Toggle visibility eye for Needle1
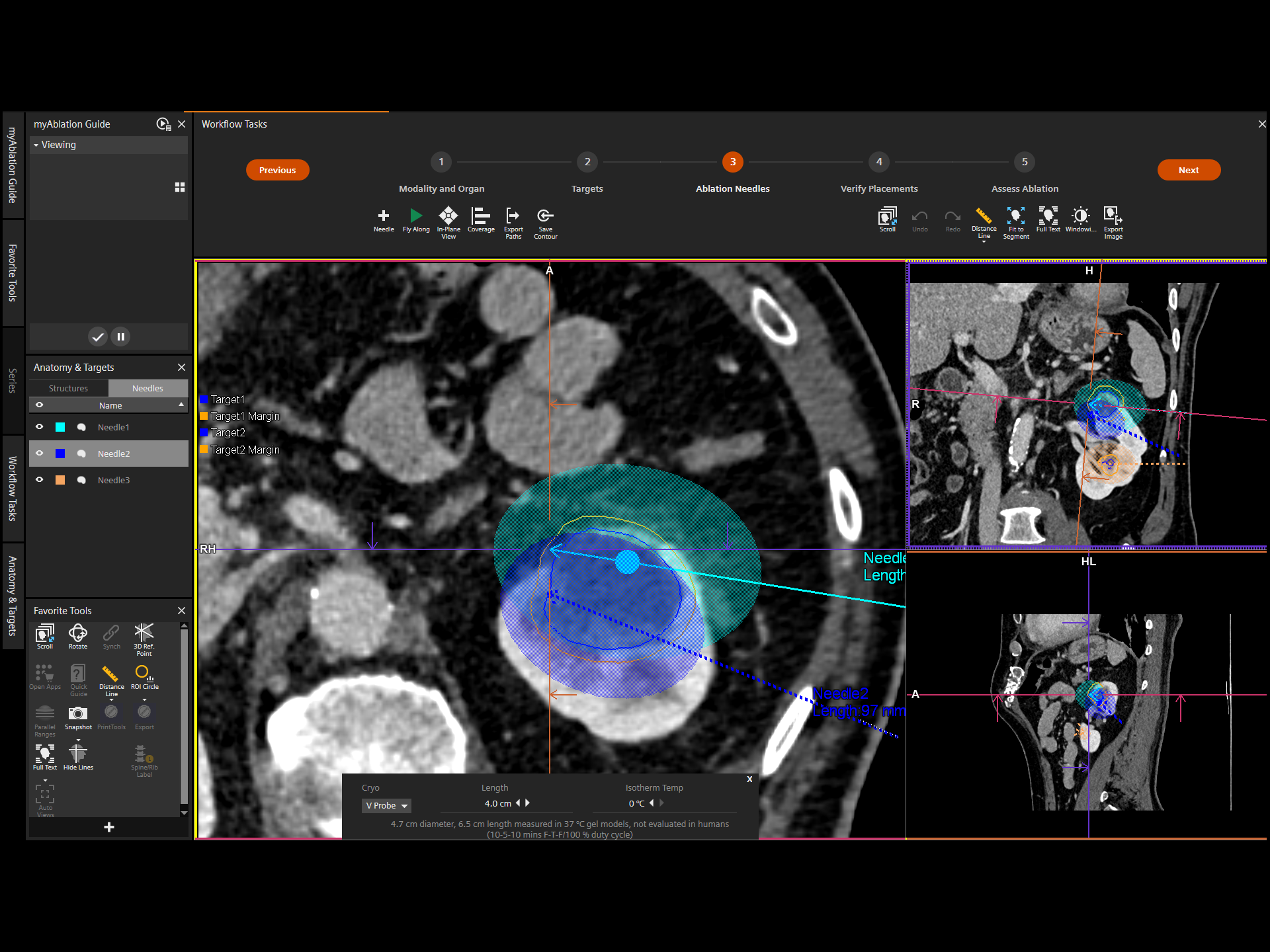Screen dimensions: 1270x952 [x=39, y=427]
